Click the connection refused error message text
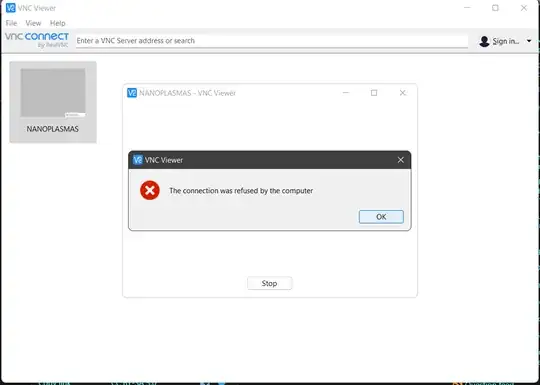540x385 pixels. [241, 191]
